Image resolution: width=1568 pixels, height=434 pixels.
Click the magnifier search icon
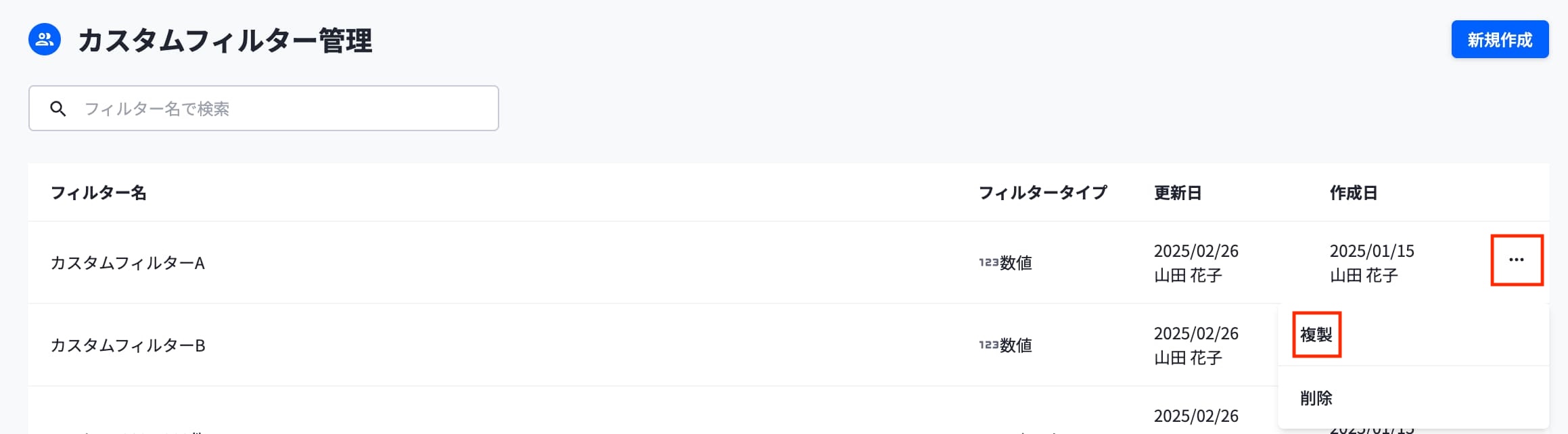[58, 109]
